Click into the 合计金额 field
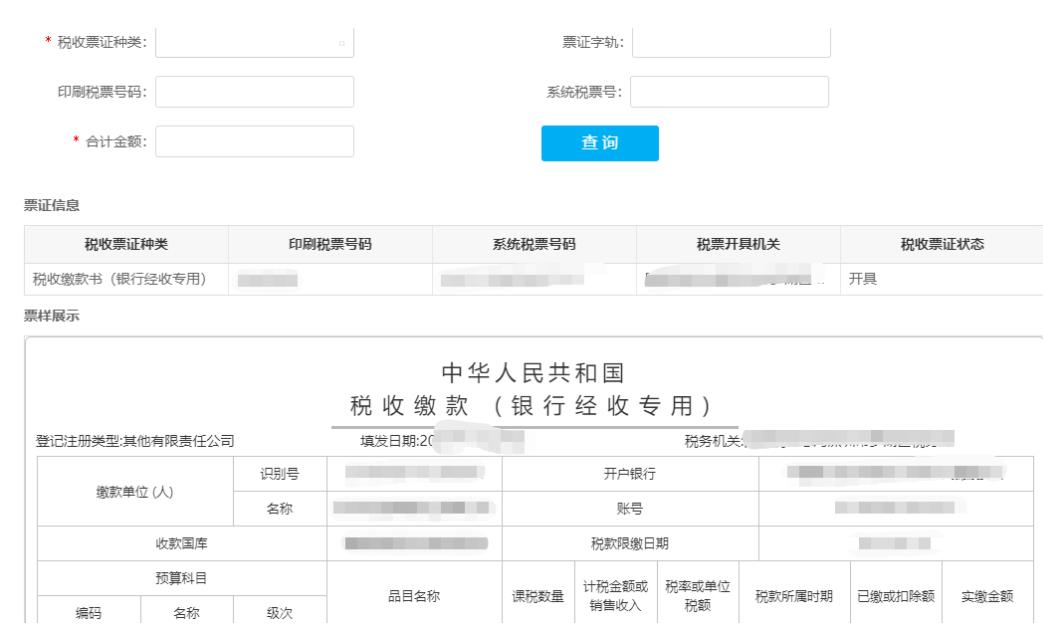The height and width of the screenshot is (625, 1043). click(x=255, y=142)
